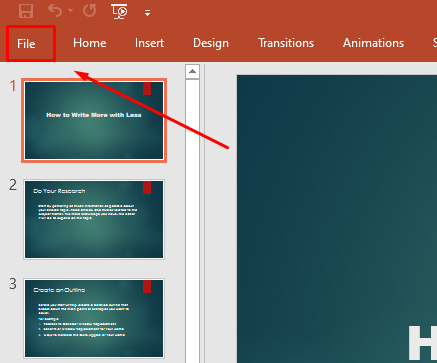The height and width of the screenshot is (363, 437).
Task: Select slide 1 thumbnail titled How to Write More
Action: point(94,120)
